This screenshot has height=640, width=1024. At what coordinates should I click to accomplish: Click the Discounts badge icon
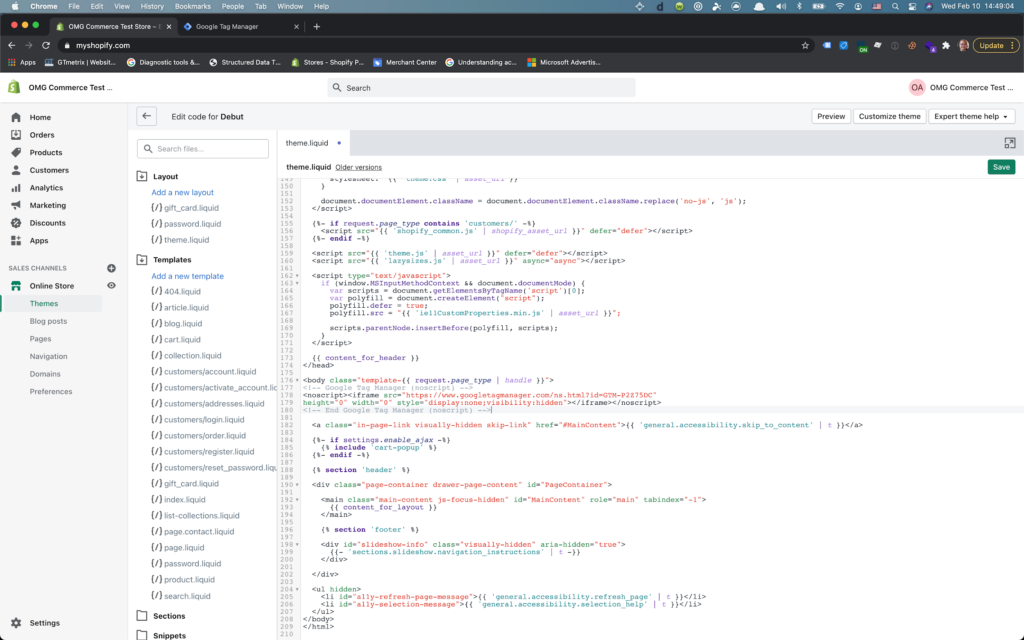16,223
